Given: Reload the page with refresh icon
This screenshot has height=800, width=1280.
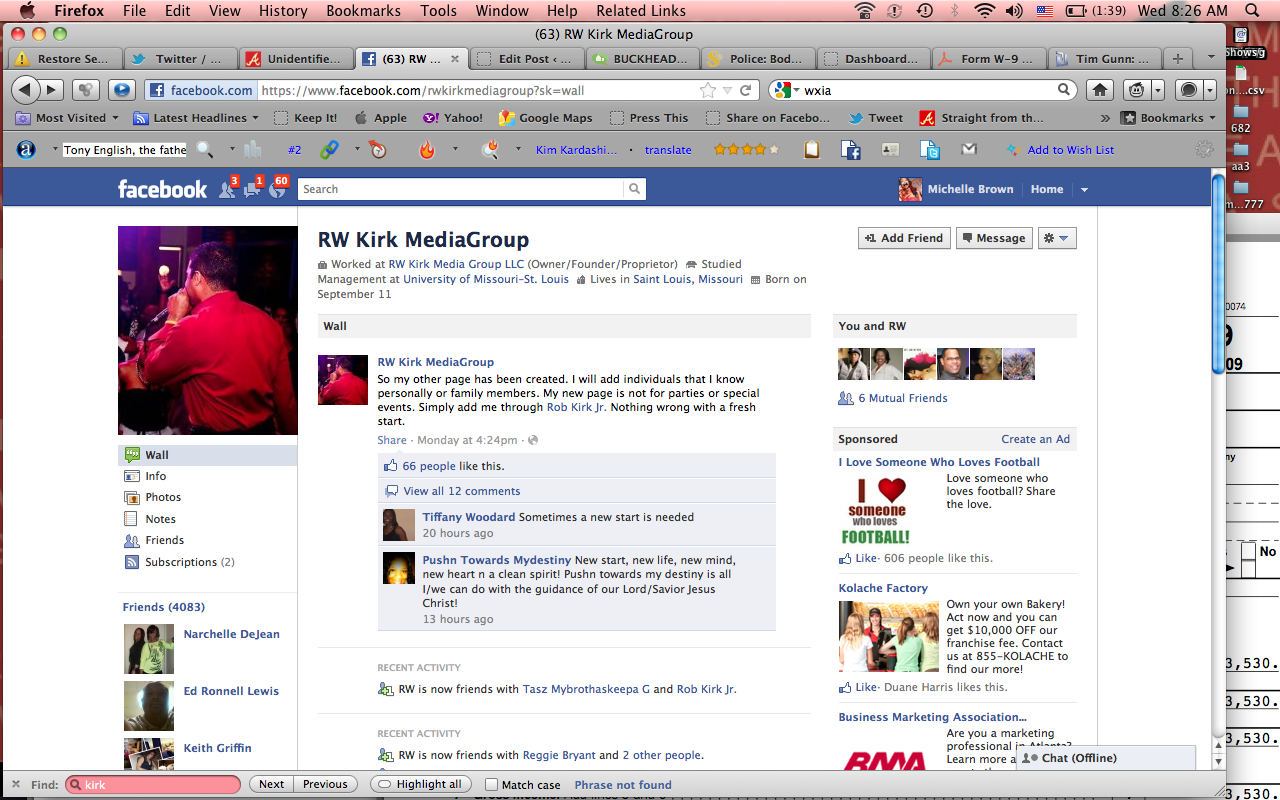Looking at the screenshot, I should pyautogui.click(x=745, y=90).
